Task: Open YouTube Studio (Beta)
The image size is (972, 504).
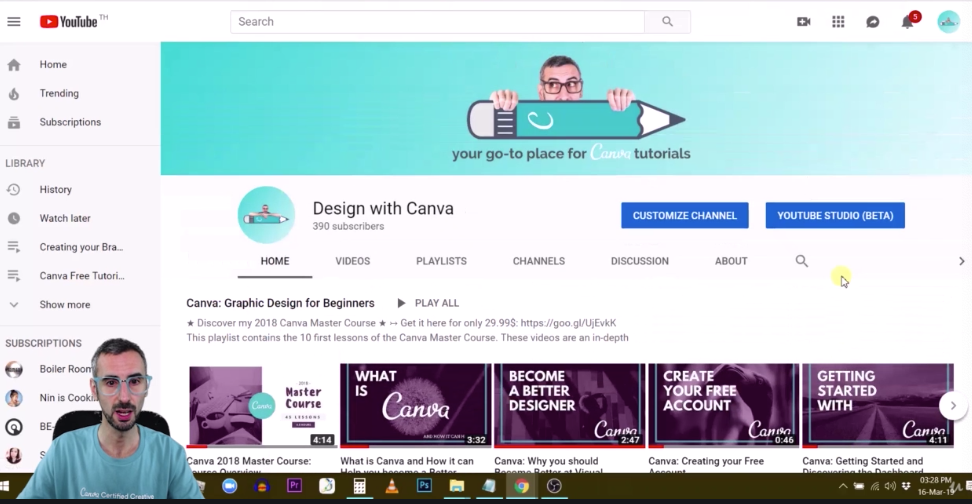Action: click(x=835, y=215)
